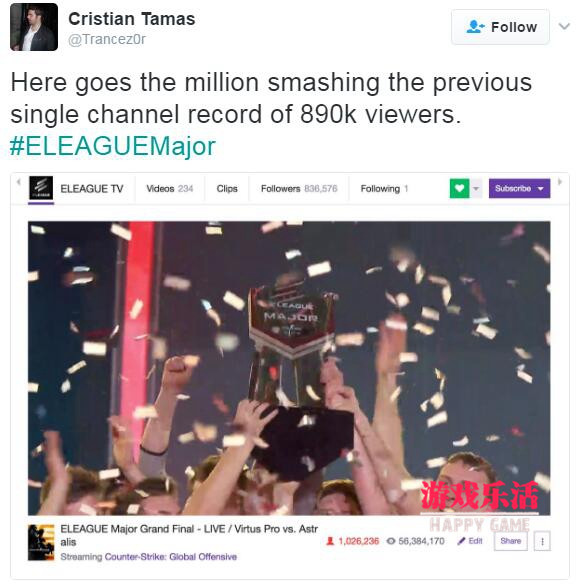This screenshot has height=586, width=582.
Task: Open Counter-Strike: Global Offensive game link
Action: click(x=171, y=557)
